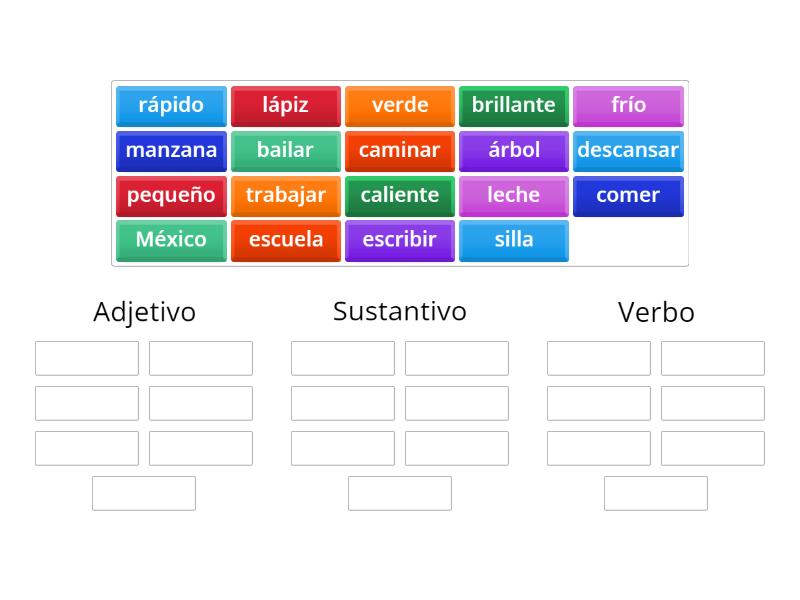Select the word tile "rápido"
This screenshot has height=600, width=800.
click(171, 105)
